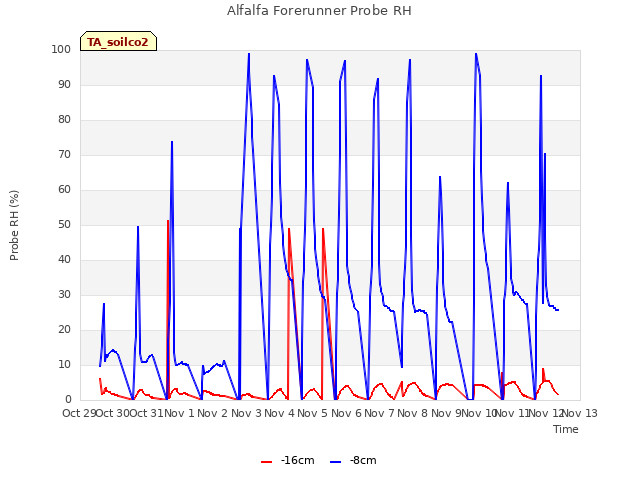Click the y-axis value 80
This screenshot has height=480, width=640.
click(64, 120)
